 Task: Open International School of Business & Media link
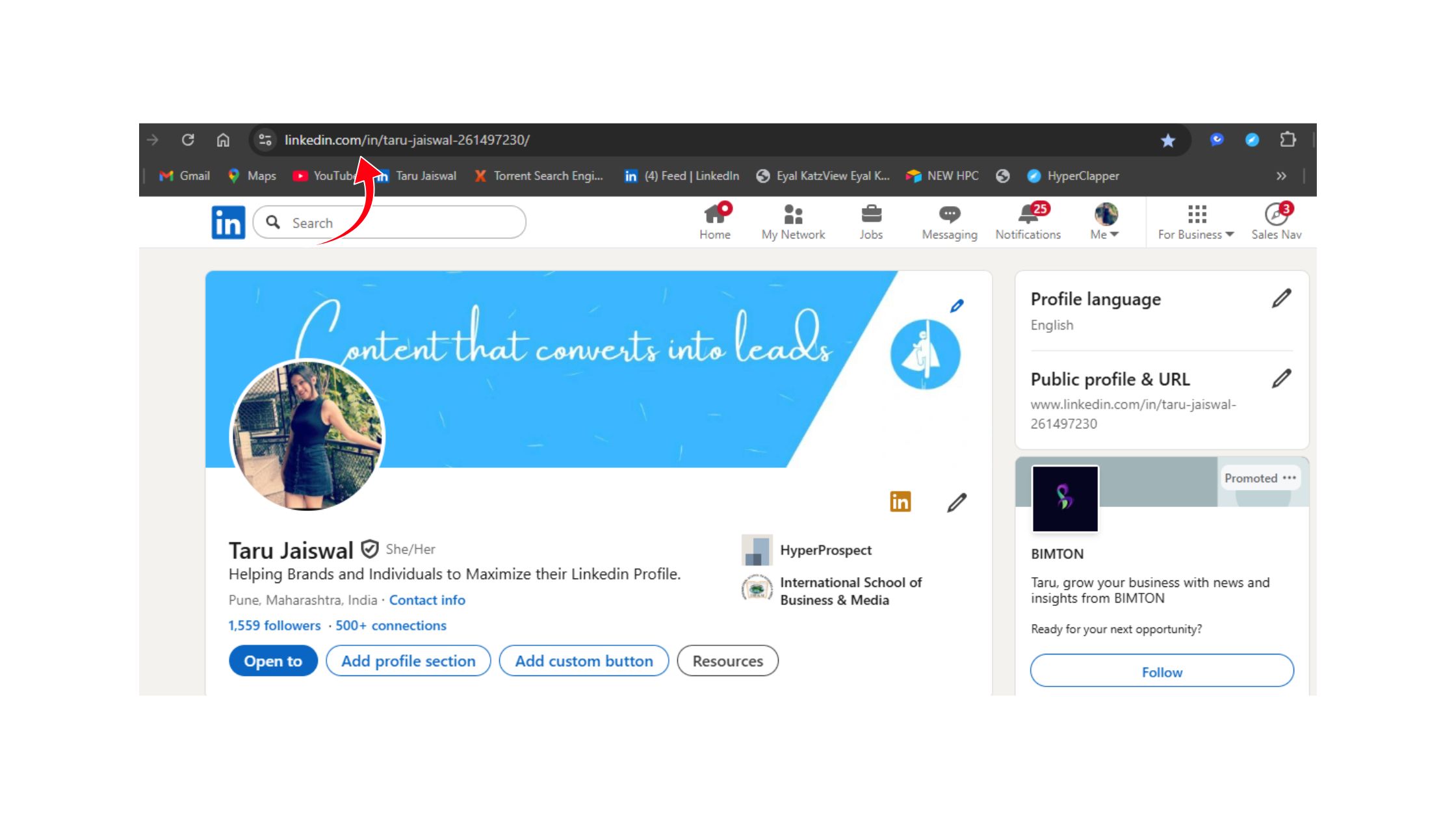(x=851, y=591)
